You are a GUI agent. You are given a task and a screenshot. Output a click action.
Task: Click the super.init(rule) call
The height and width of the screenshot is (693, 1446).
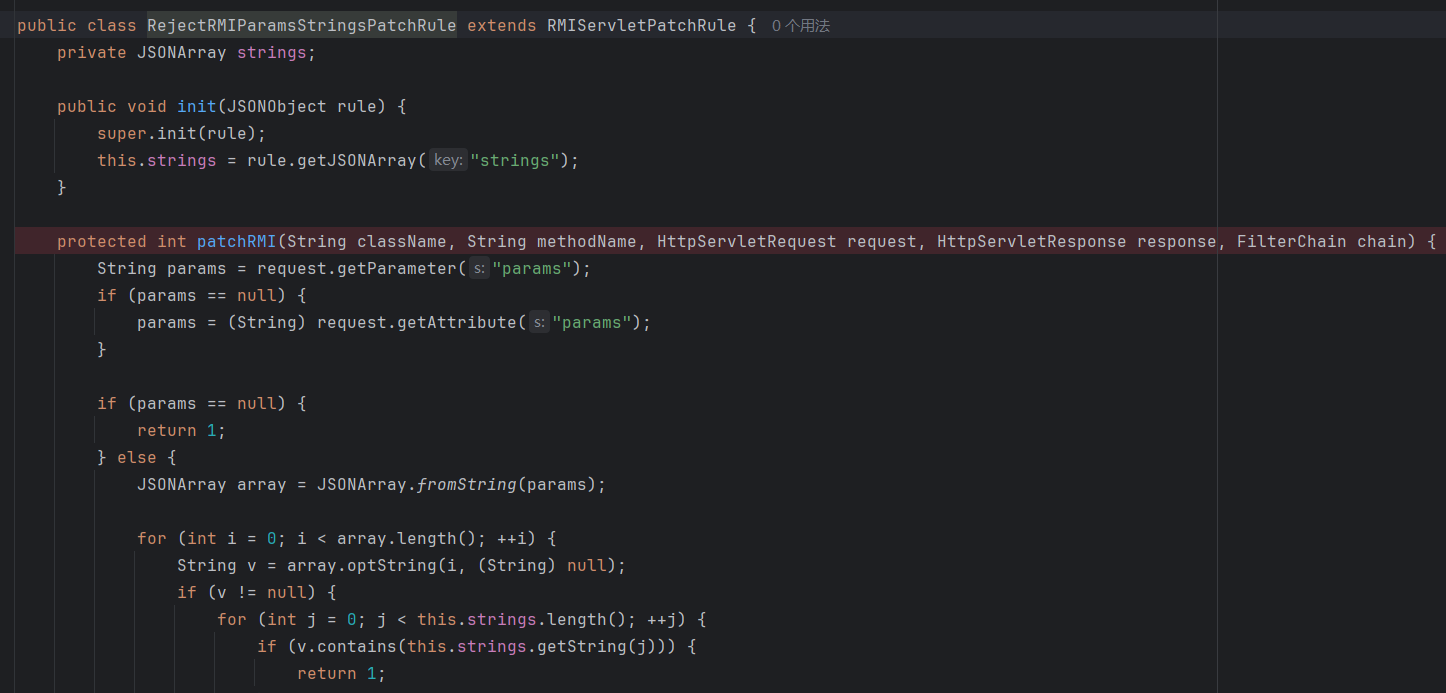180,134
